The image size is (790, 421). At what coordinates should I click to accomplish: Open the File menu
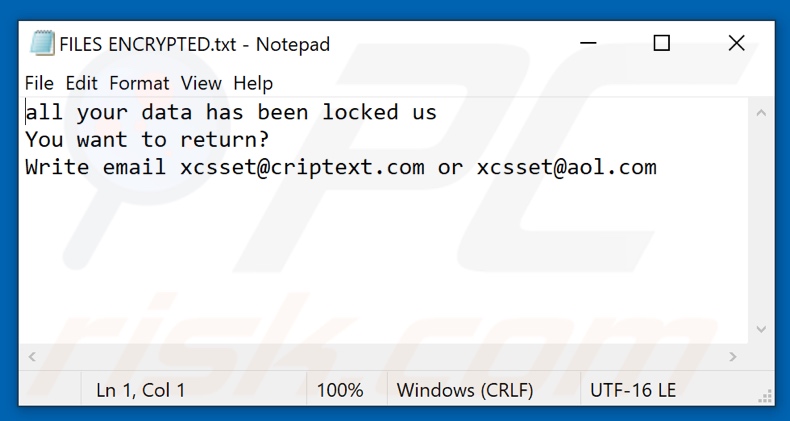(39, 83)
